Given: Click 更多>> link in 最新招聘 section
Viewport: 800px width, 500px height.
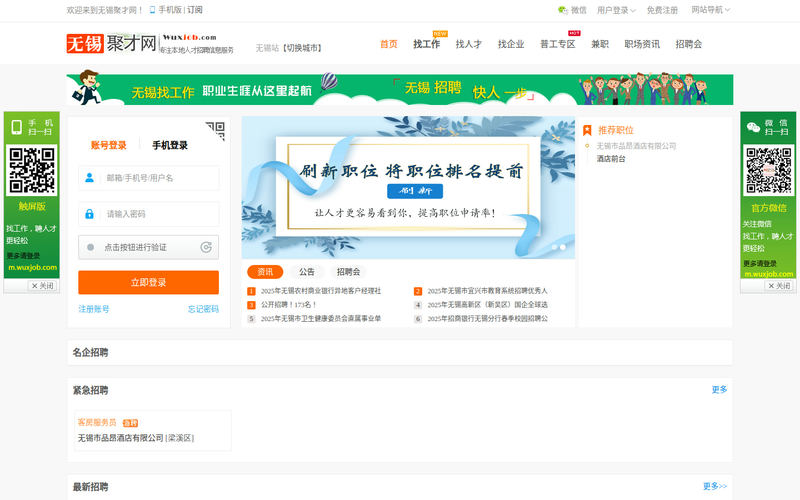Looking at the screenshot, I should pyautogui.click(x=715, y=486).
